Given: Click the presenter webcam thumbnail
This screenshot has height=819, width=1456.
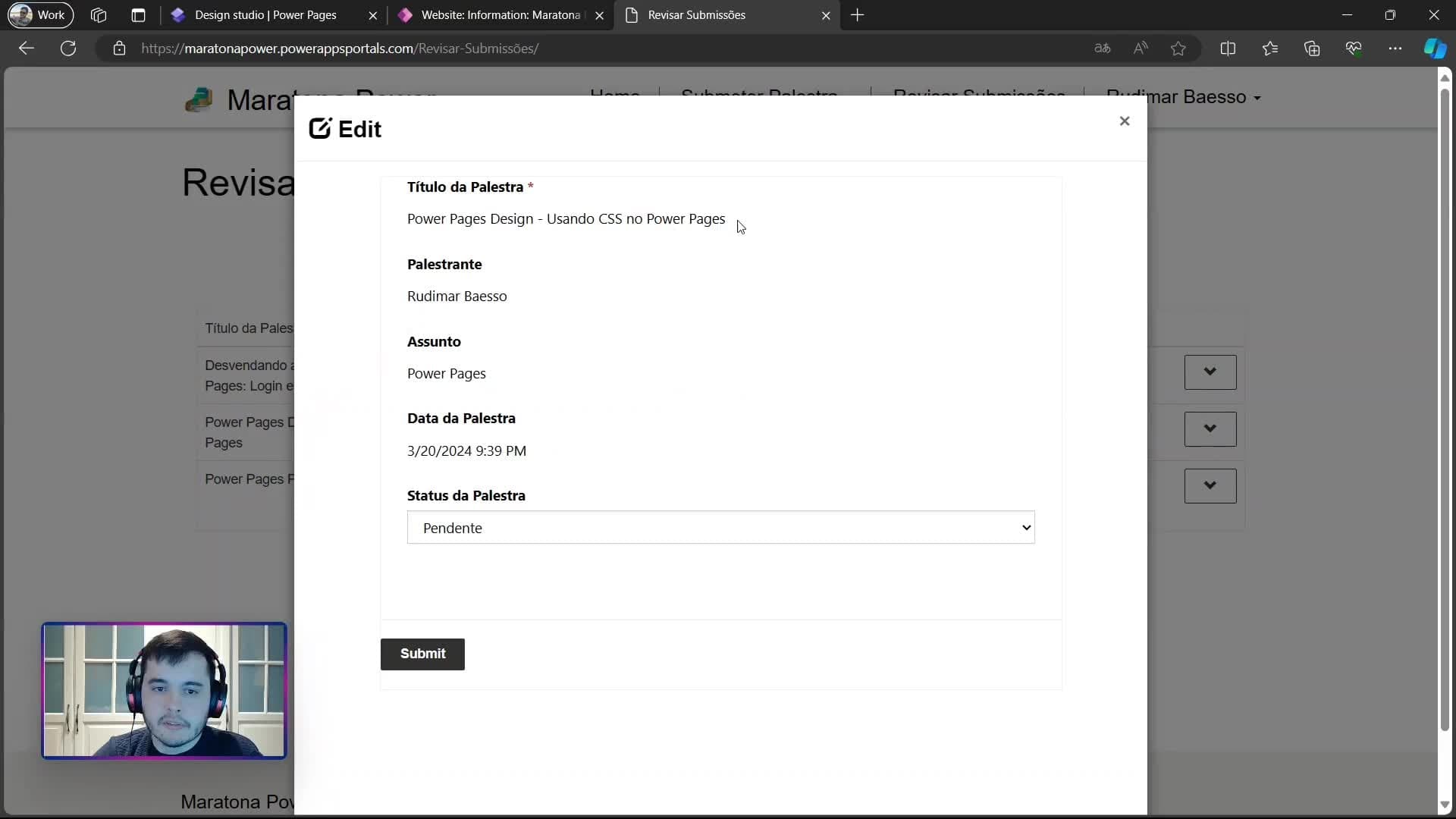Looking at the screenshot, I should click(x=165, y=691).
